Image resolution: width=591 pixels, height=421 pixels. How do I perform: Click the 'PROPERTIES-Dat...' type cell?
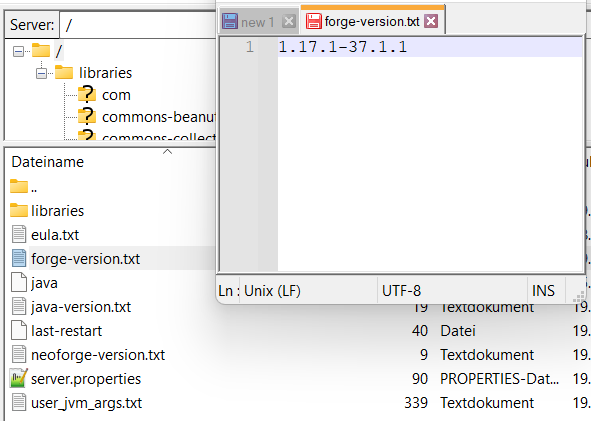499,379
